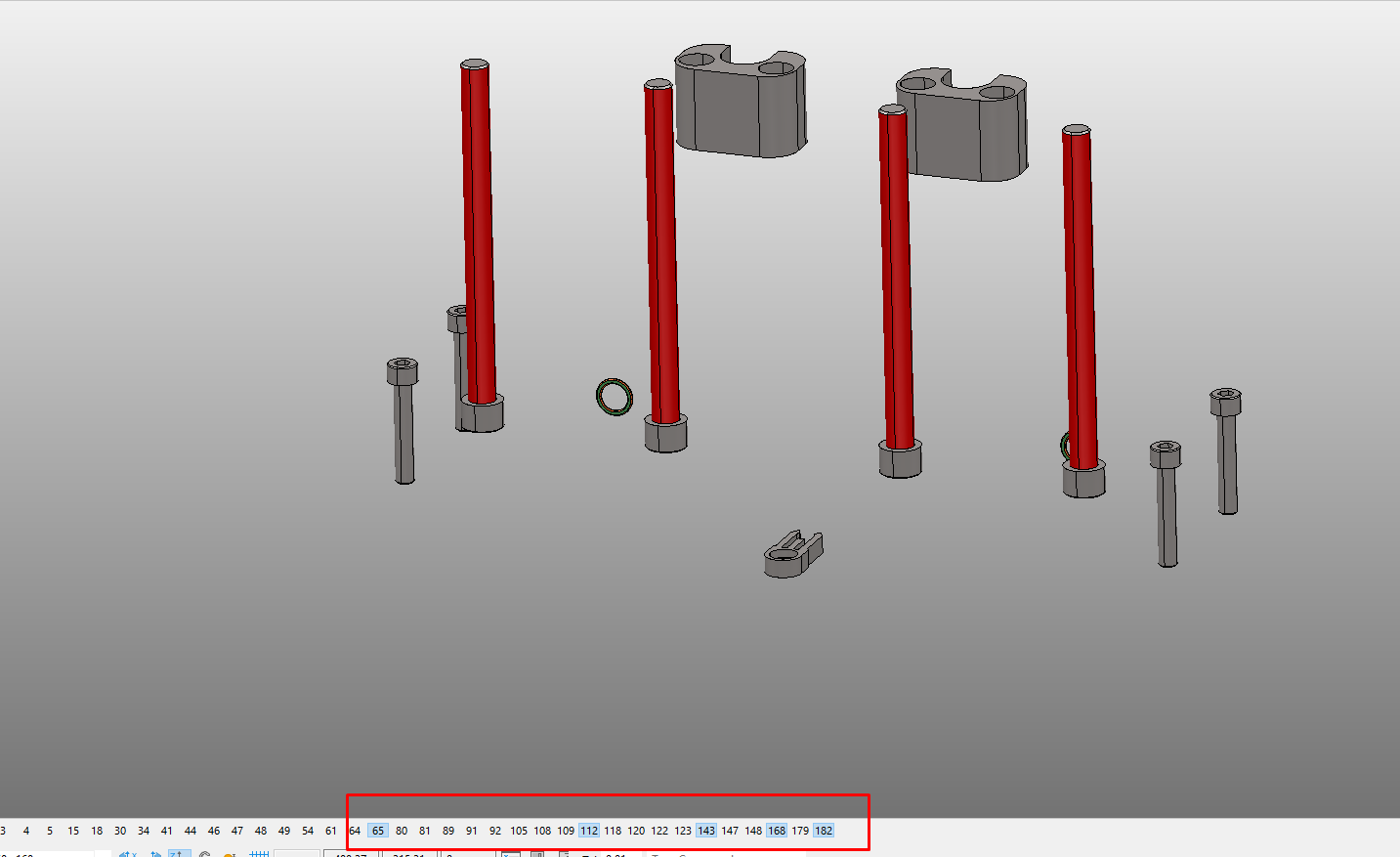
Task: Switch to item 143 in the number strip
Action: pyautogui.click(x=706, y=830)
